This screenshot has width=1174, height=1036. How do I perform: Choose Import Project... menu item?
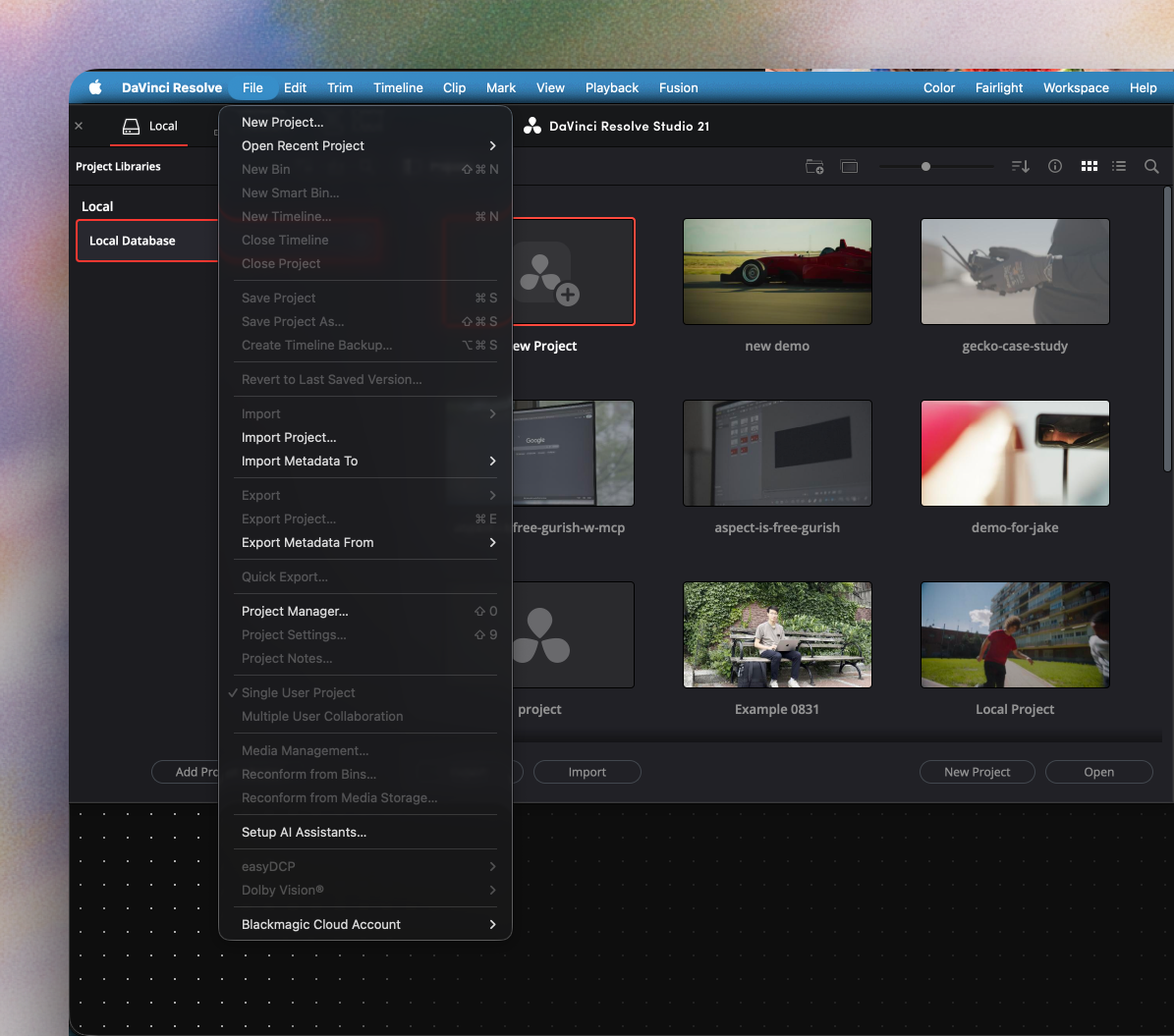(x=365, y=437)
